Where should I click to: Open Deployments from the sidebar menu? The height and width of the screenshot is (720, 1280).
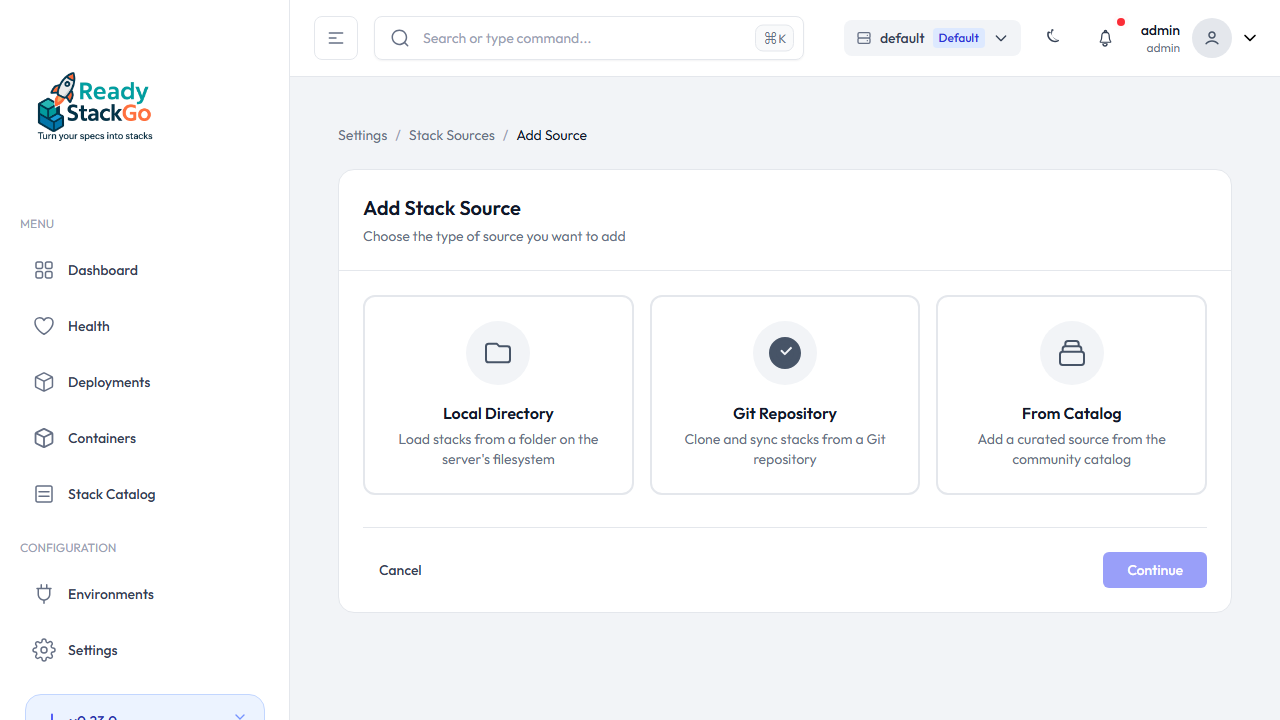(109, 382)
